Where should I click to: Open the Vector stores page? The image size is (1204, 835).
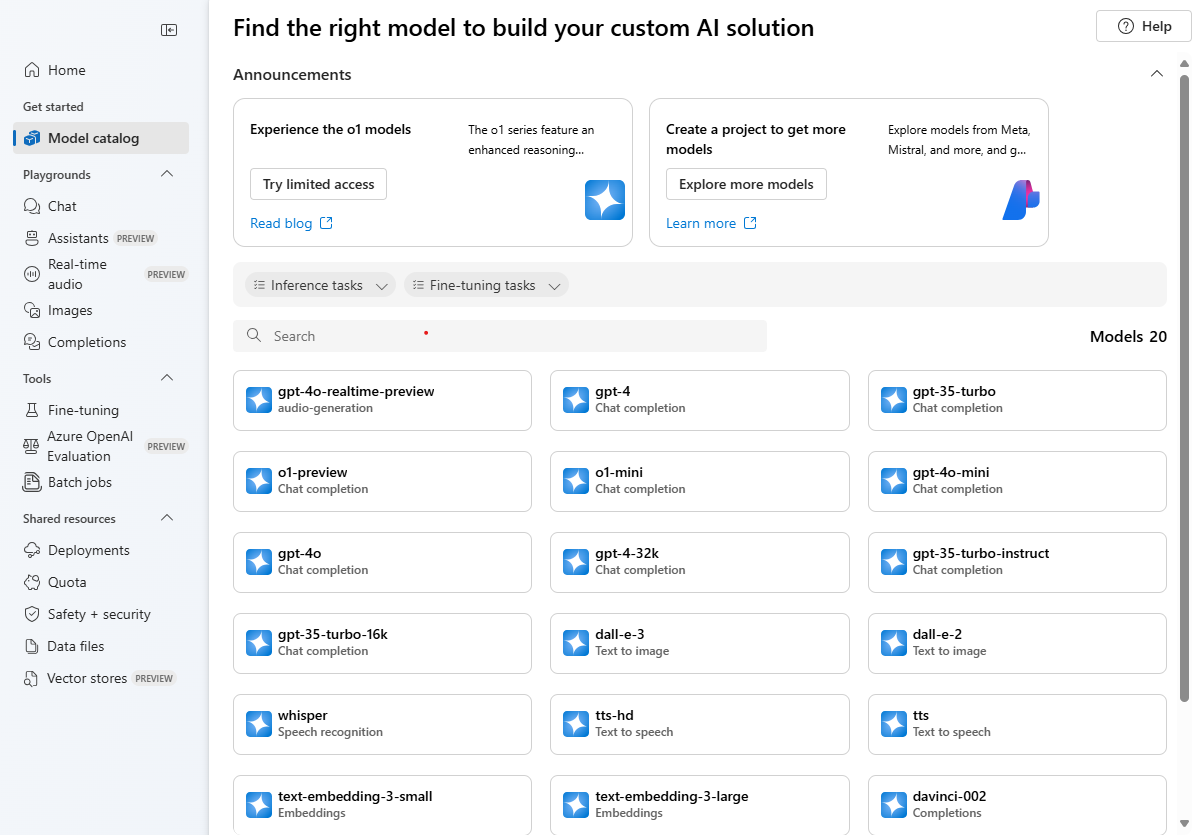(101, 678)
